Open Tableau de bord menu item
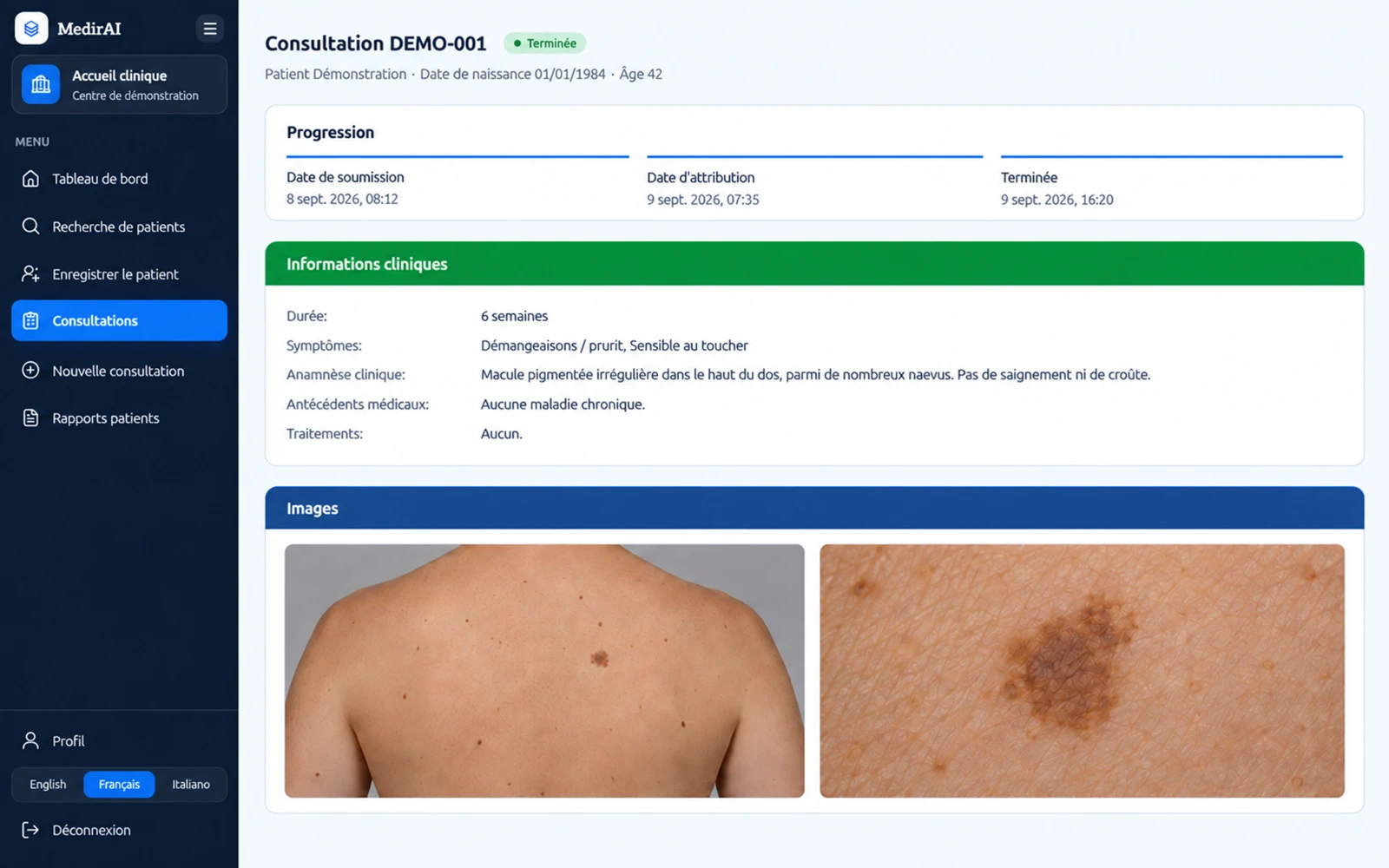This screenshot has width=1389, height=868. [119, 179]
